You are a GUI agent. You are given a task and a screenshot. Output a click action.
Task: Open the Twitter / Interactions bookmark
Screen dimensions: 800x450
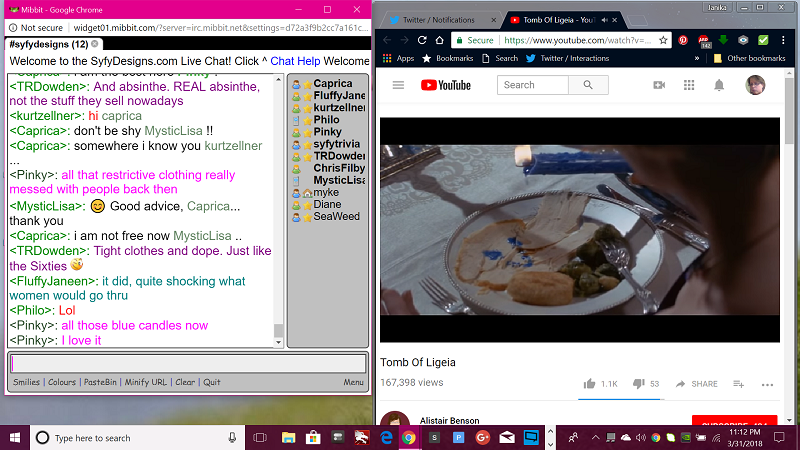pyautogui.click(x=567, y=58)
